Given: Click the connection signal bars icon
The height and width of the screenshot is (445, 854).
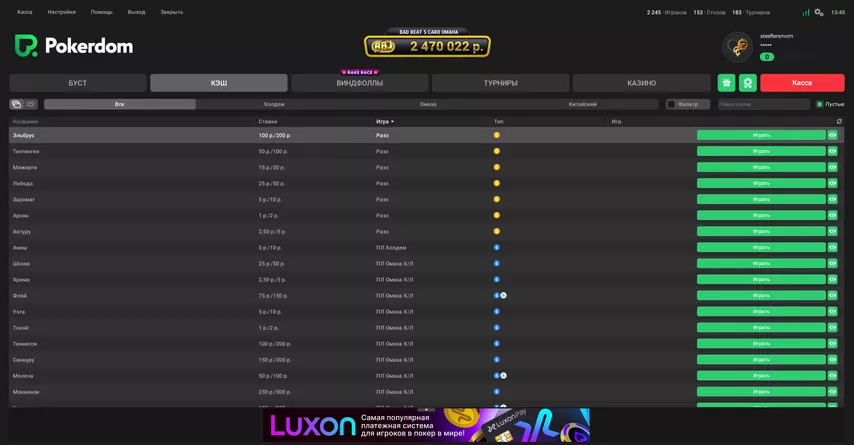Looking at the screenshot, I should click(805, 12).
